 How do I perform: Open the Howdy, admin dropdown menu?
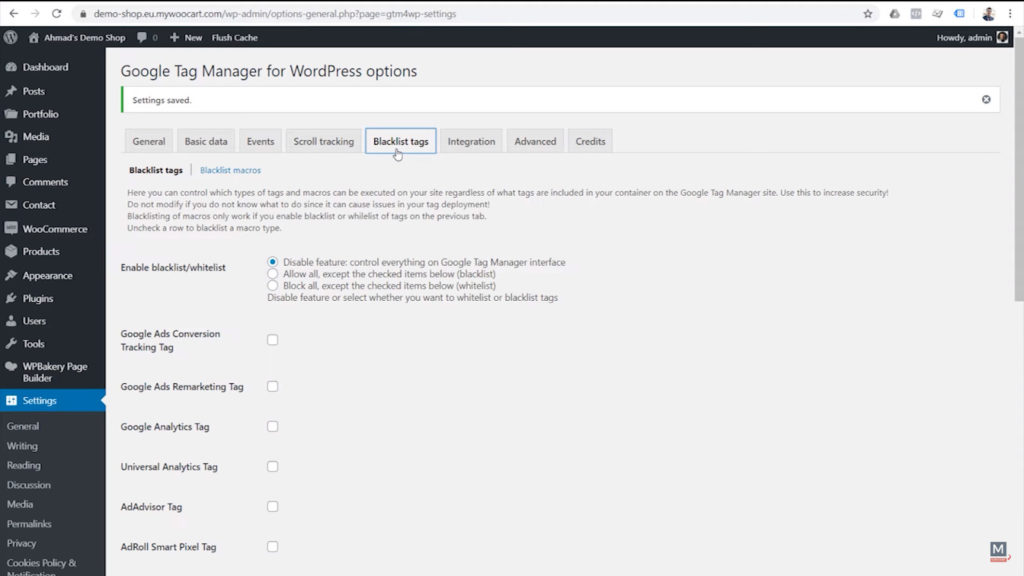pos(963,37)
